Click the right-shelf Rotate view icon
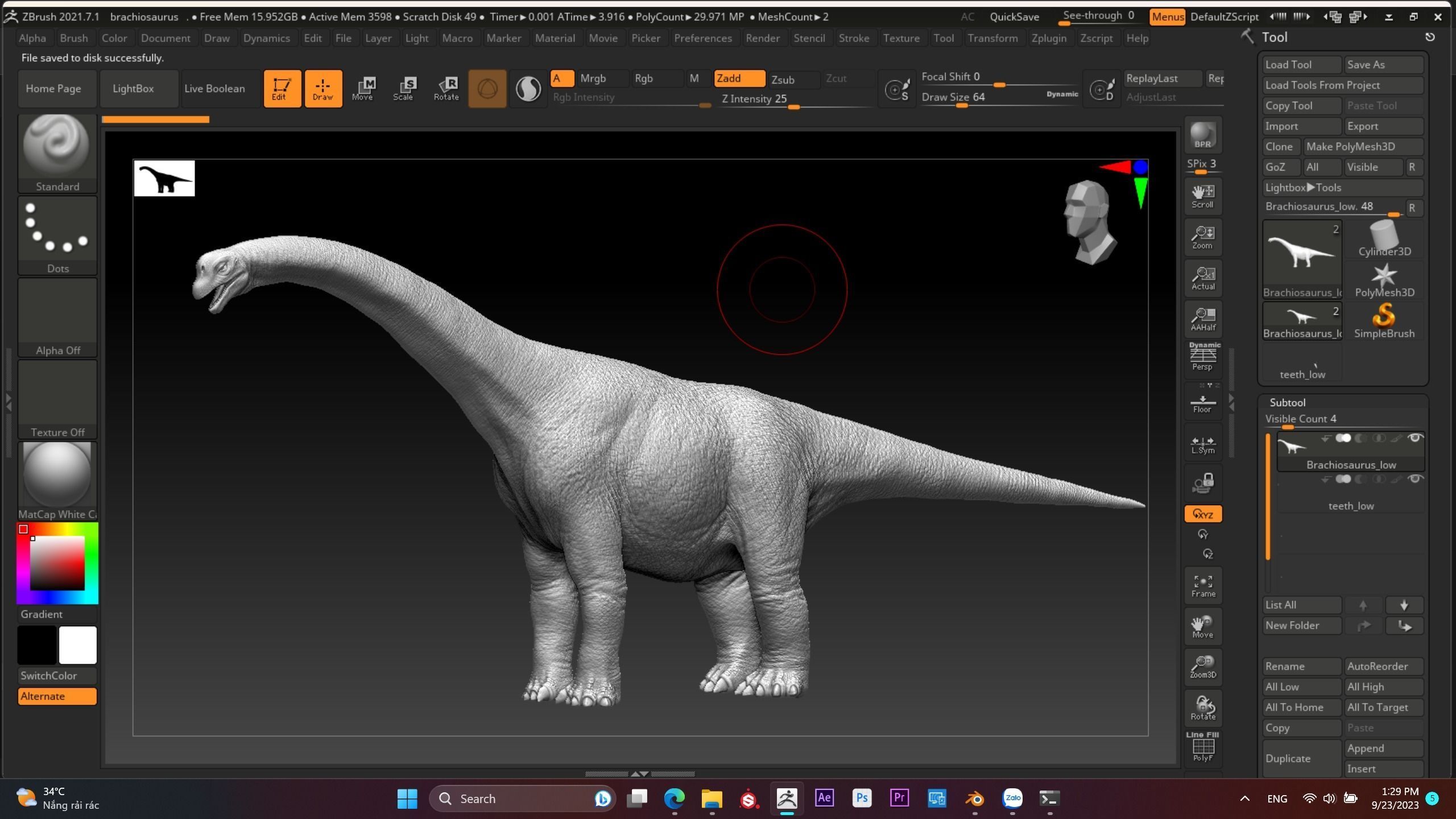This screenshot has width=1456, height=819. click(x=1203, y=709)
